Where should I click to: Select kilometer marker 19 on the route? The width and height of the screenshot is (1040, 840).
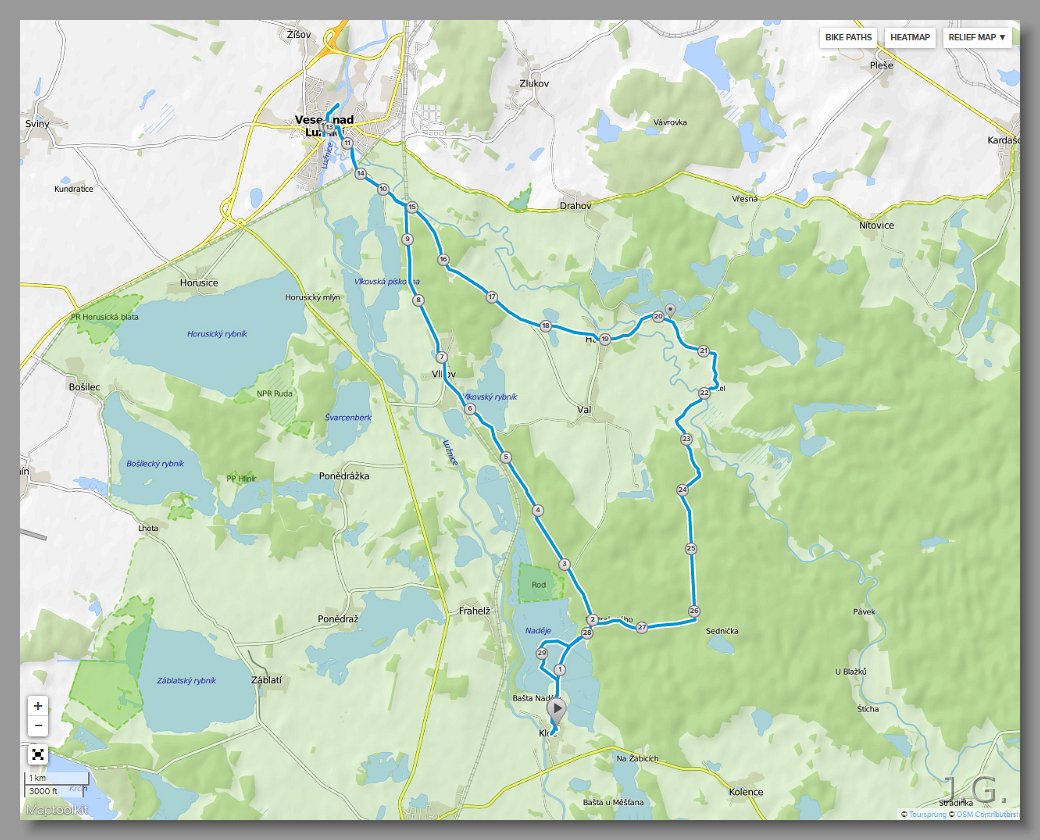pyautogui.click(x=605, y=339)
